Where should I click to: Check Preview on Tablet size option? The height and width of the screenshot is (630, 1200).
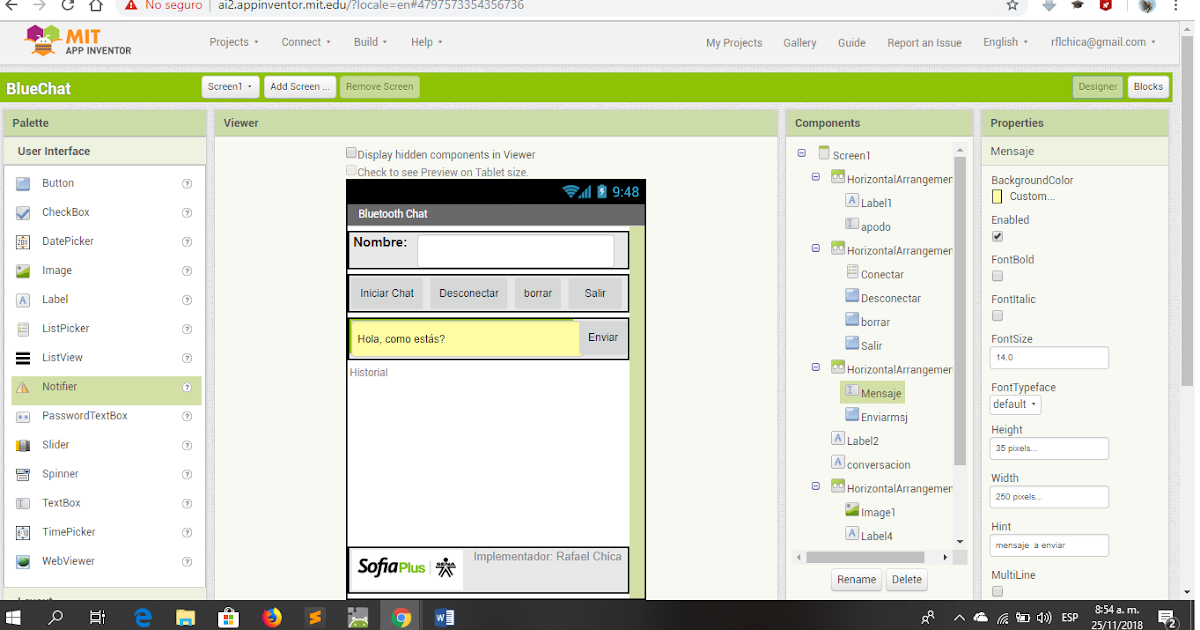[x=351, y=169]
